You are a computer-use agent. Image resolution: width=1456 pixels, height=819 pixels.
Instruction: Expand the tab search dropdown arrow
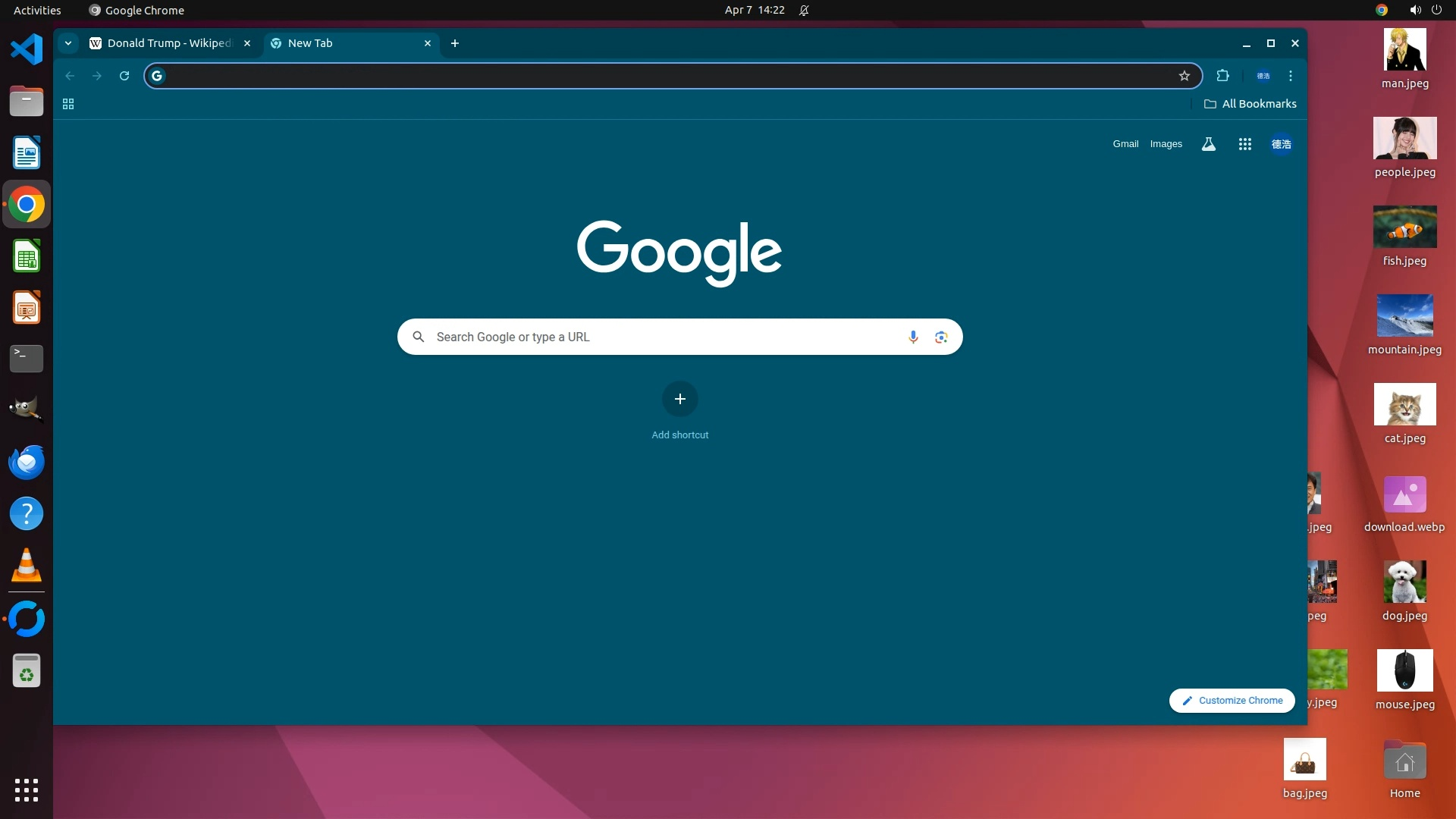tap(68, 43)
